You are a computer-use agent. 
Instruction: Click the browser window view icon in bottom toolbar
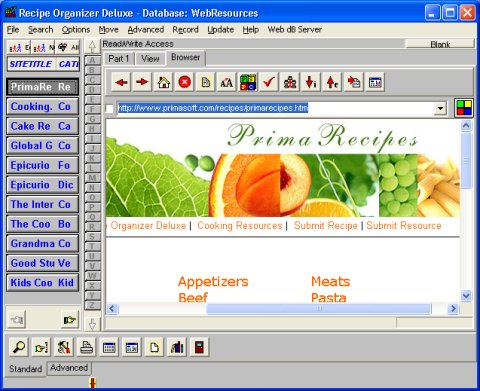click(132, 347)
